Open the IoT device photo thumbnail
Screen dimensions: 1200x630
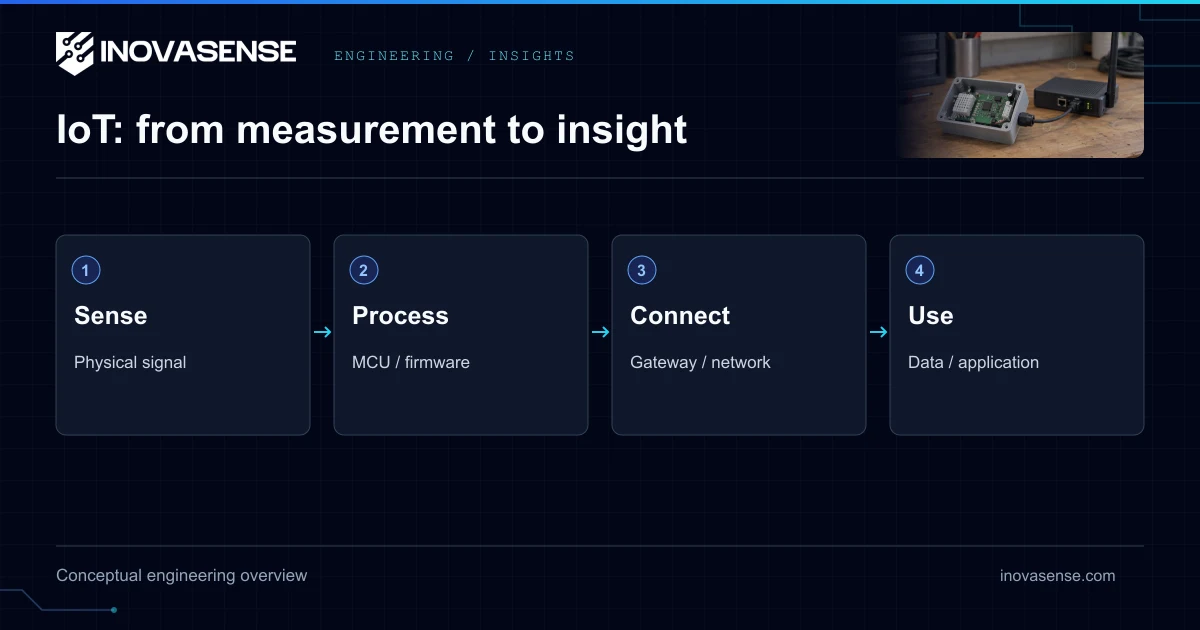tap(1020, 95)
